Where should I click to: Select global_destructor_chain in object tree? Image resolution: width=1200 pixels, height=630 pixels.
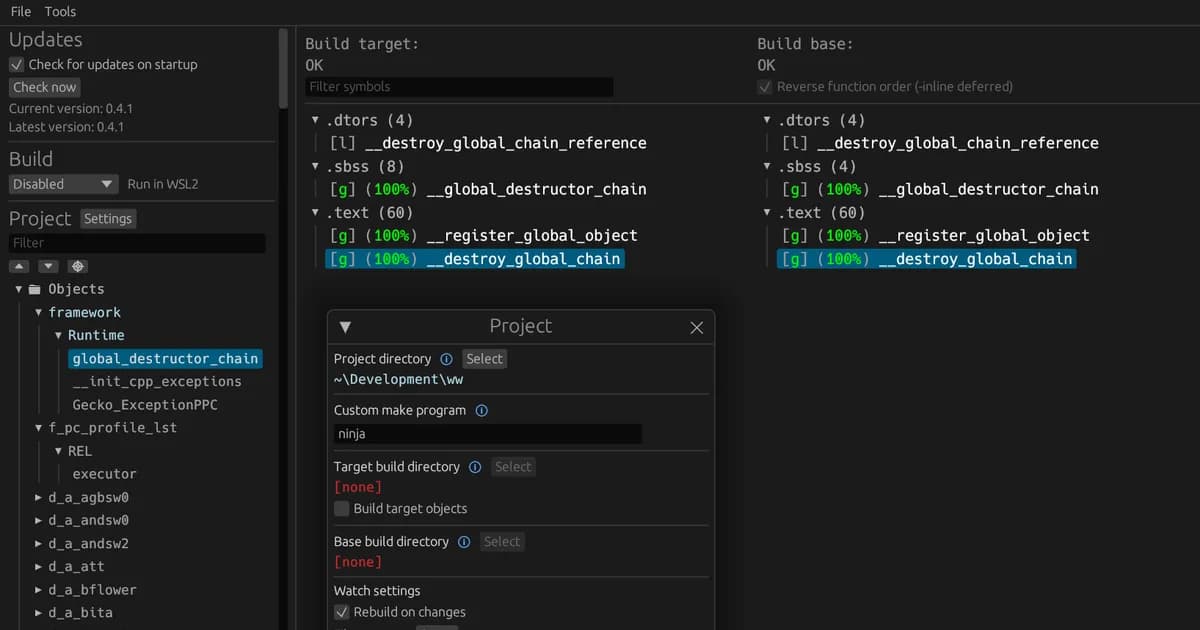pos(165,358)
